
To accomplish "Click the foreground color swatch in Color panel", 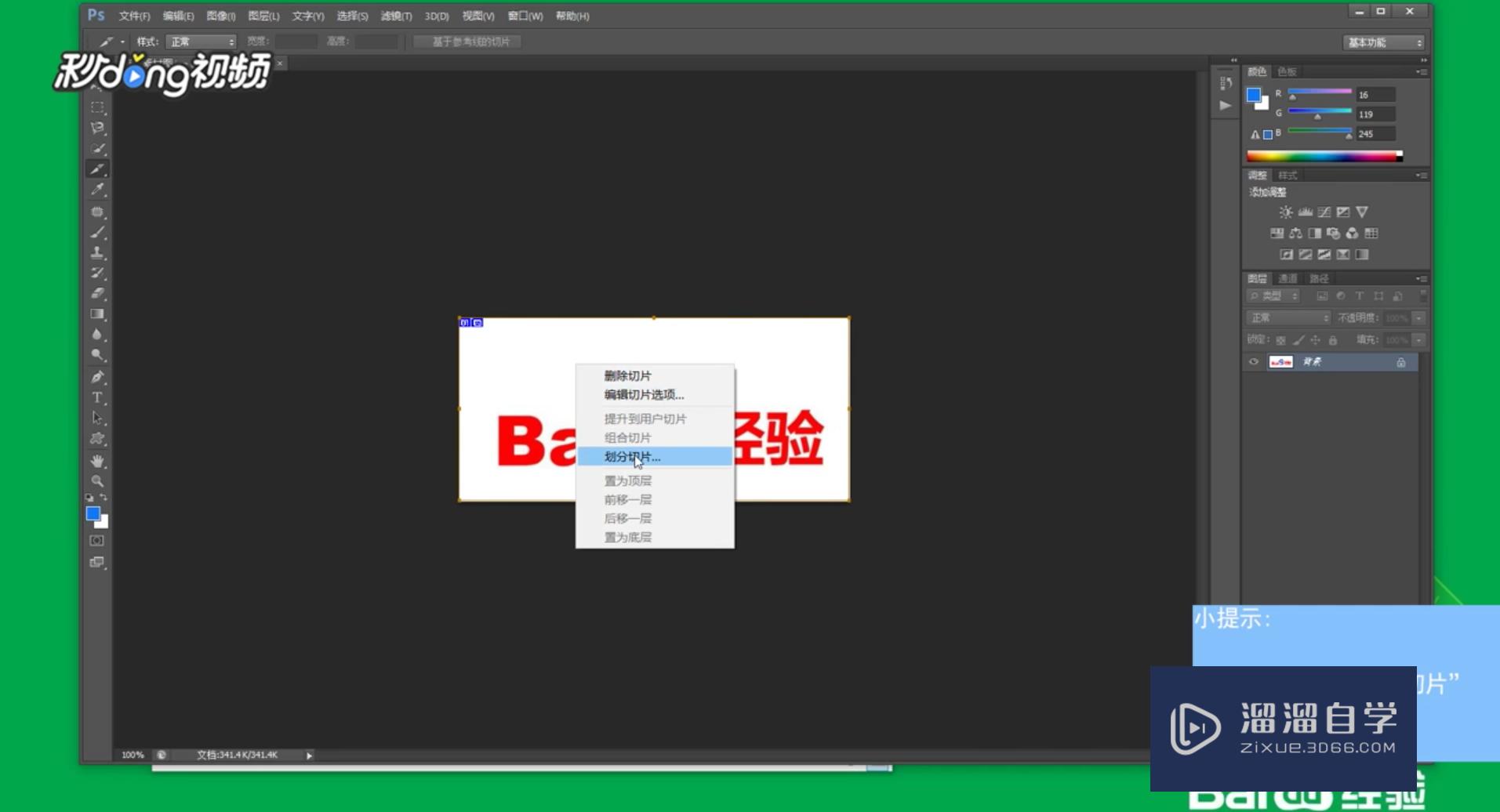I will tap(1254, 96).
